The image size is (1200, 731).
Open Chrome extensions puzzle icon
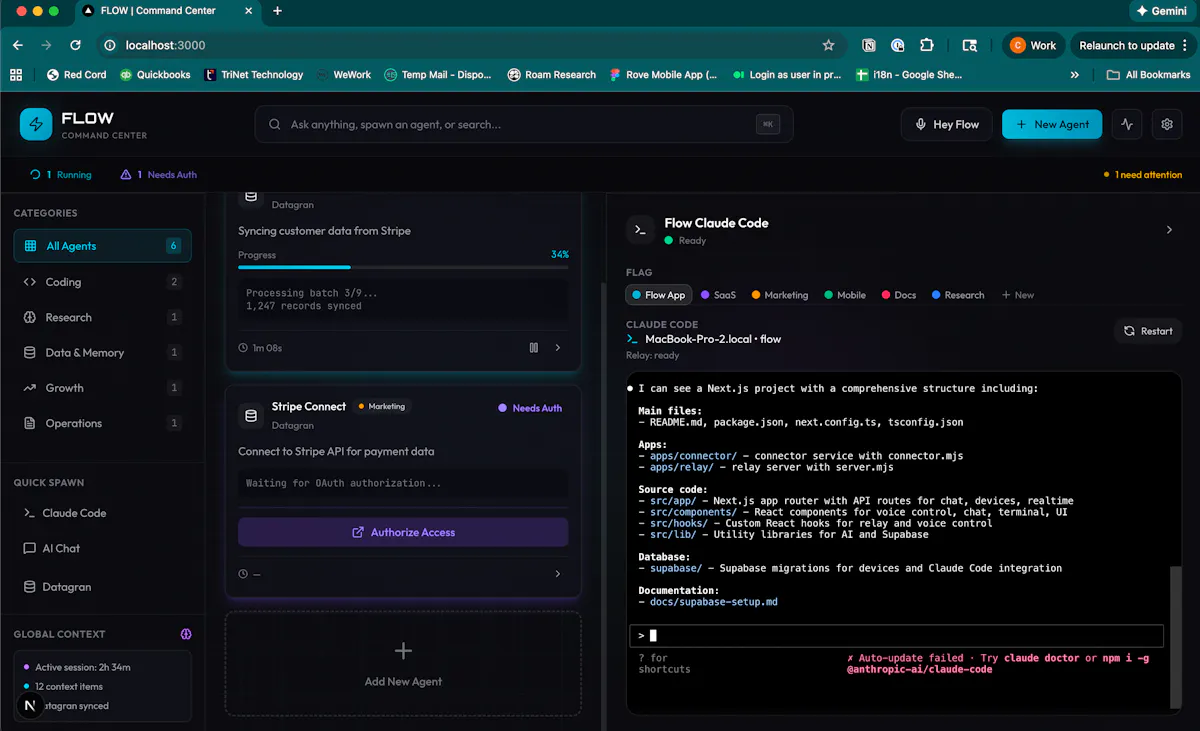tap(927, 45)
